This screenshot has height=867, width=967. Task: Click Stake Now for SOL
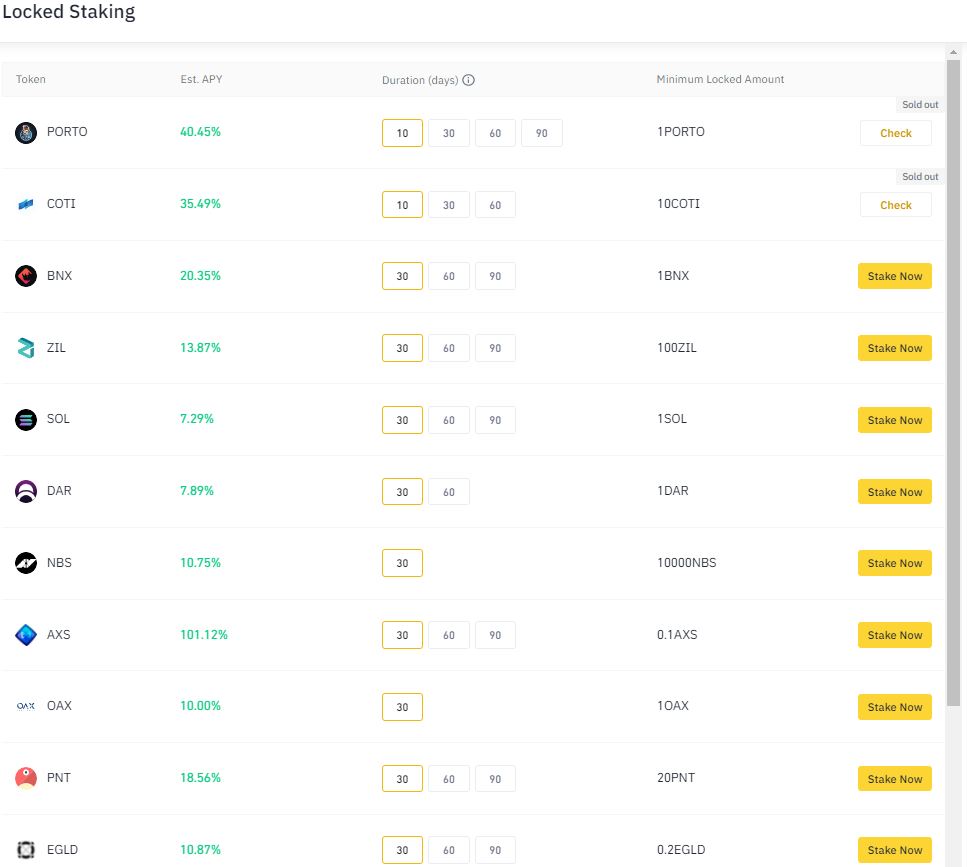pos(895,420)
